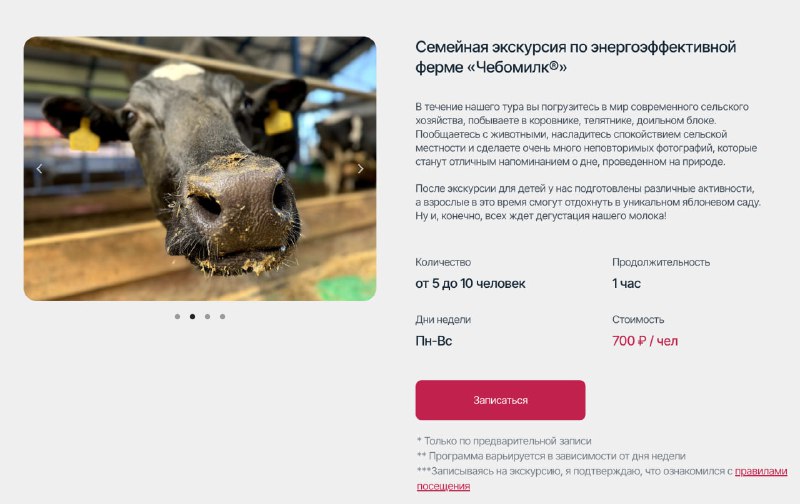Click the paragraph starting После экскурсии для детей

588,202
